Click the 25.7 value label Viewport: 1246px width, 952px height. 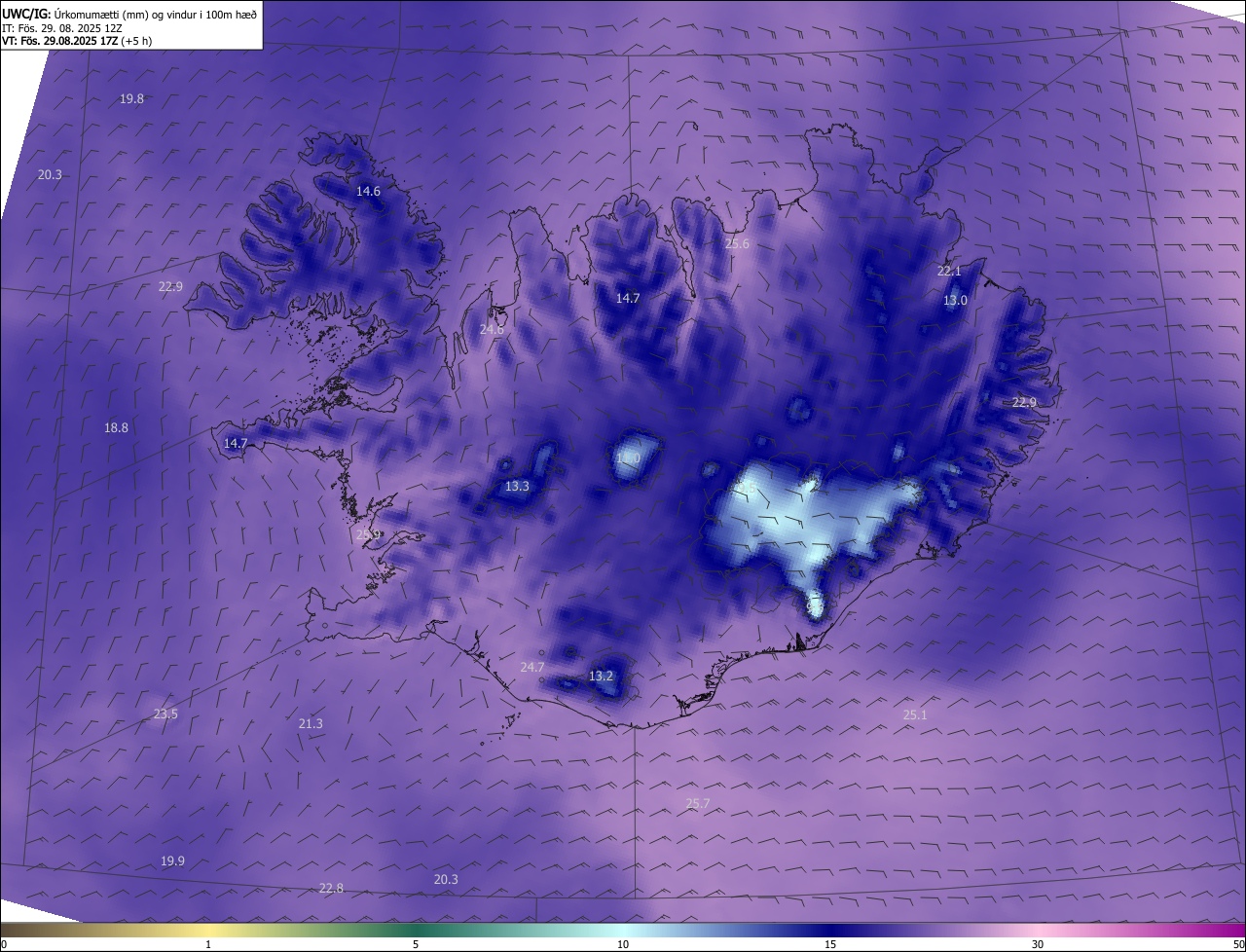[x=698, y=804]
